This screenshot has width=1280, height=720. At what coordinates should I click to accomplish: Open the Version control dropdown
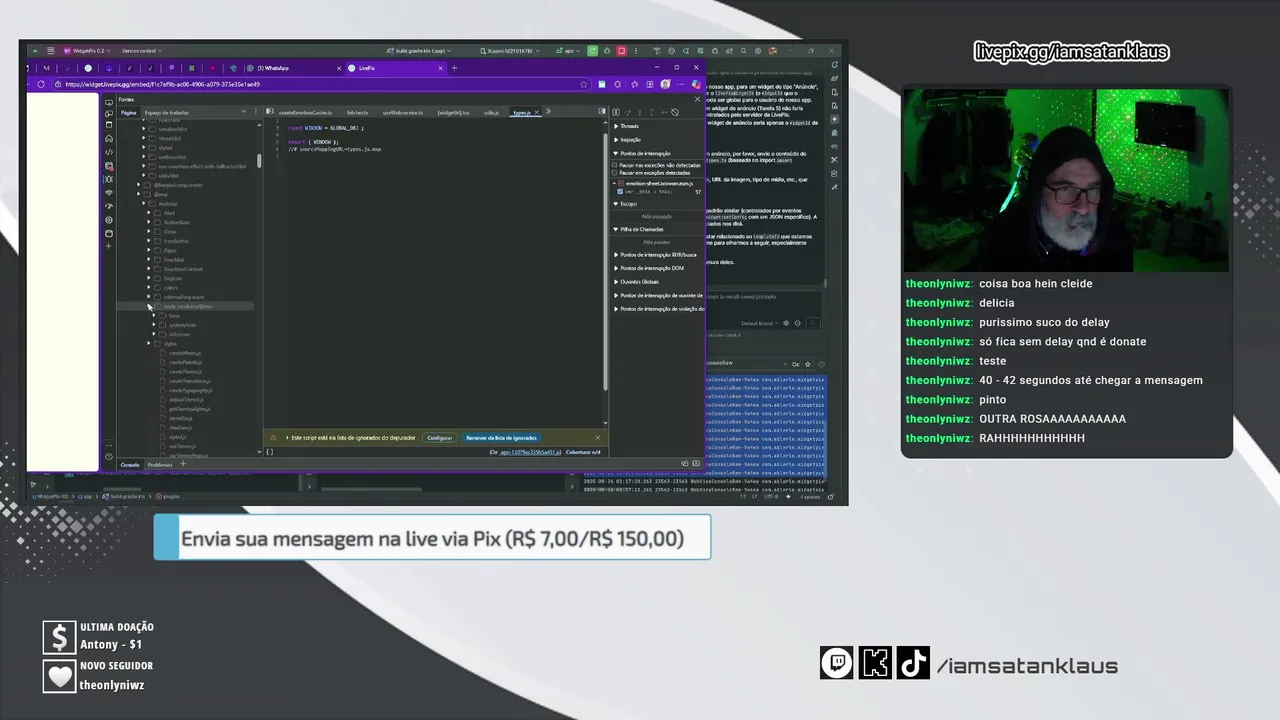(x=141, y=51)
